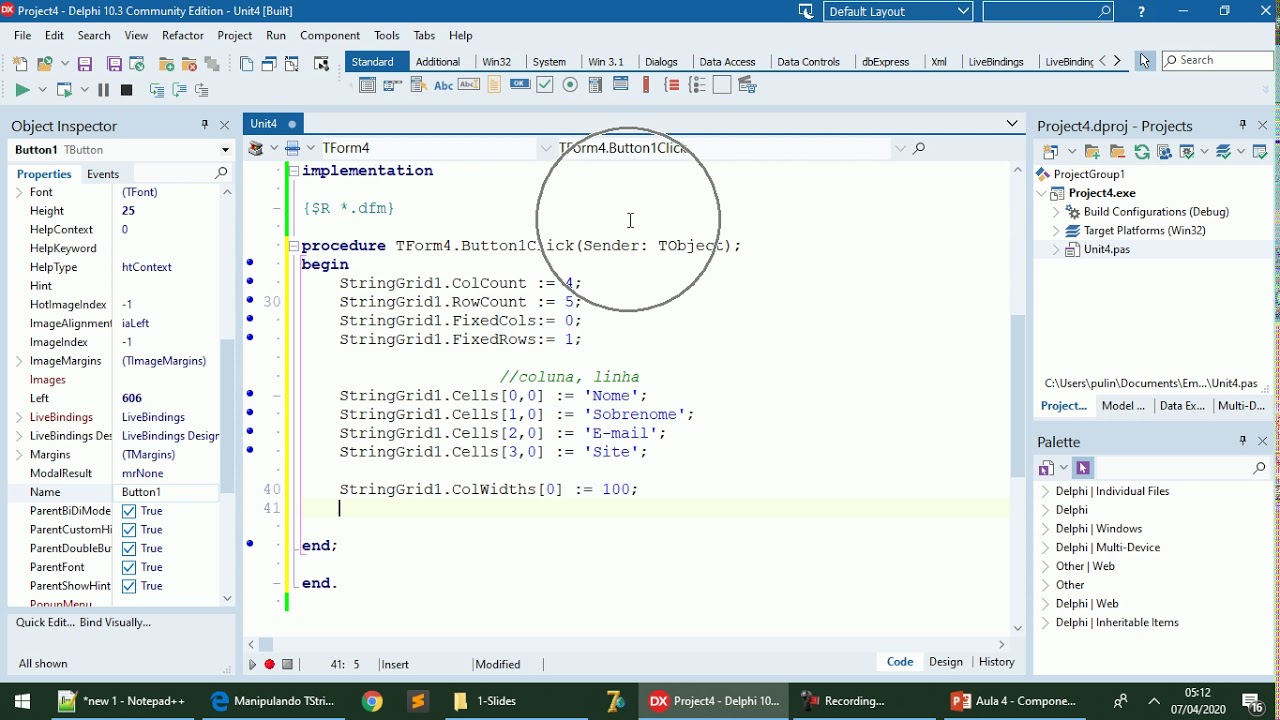Click the Stop program (black square) icon
The height and width of the screenshot is (720, 1280).
[x=126, y=90]
